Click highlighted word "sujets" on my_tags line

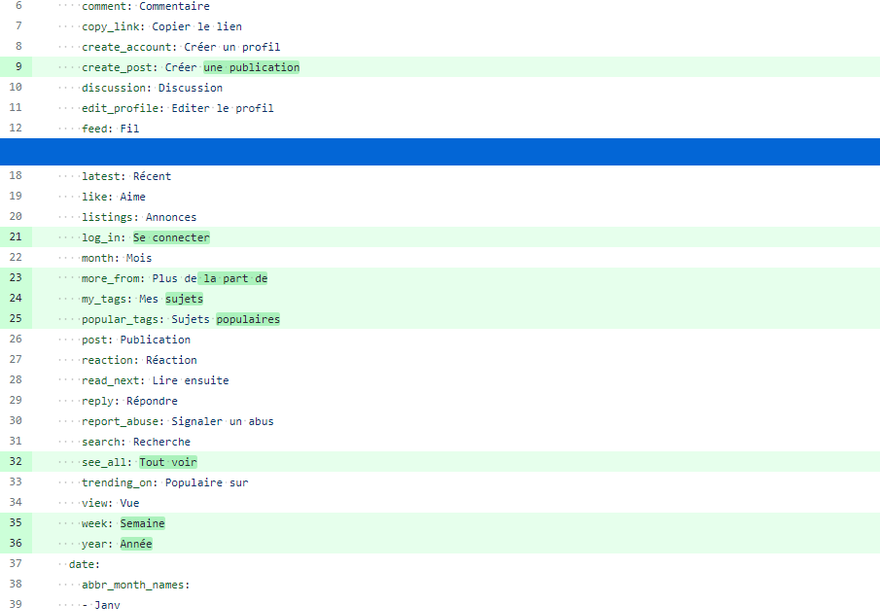(x=184, y=299)
